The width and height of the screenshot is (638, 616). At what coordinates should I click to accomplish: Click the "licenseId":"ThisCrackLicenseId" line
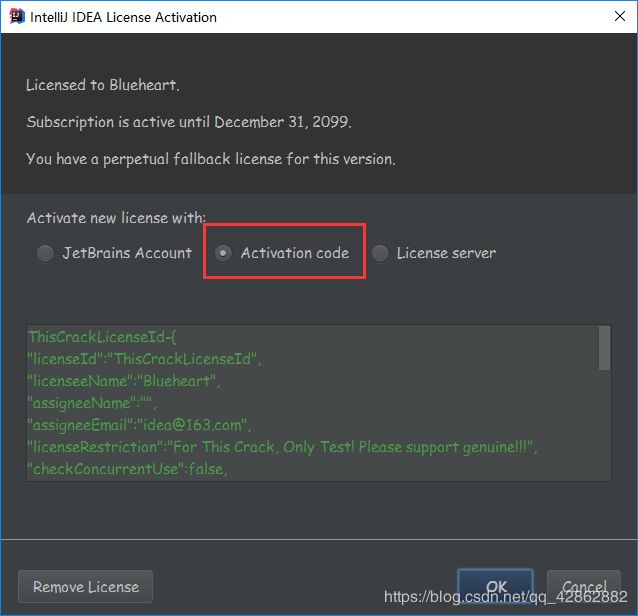tap(144, 359)
